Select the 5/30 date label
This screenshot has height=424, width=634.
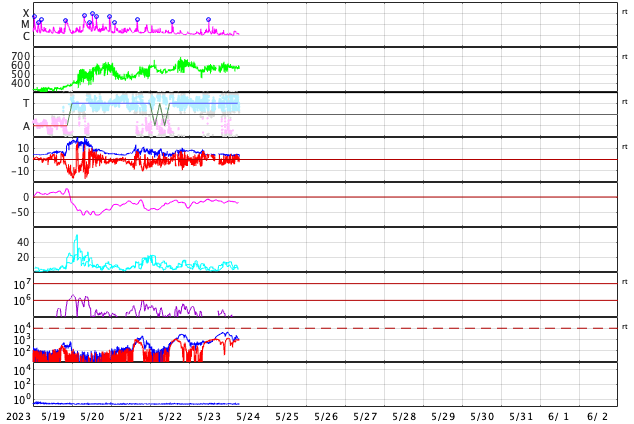point(482,416)
